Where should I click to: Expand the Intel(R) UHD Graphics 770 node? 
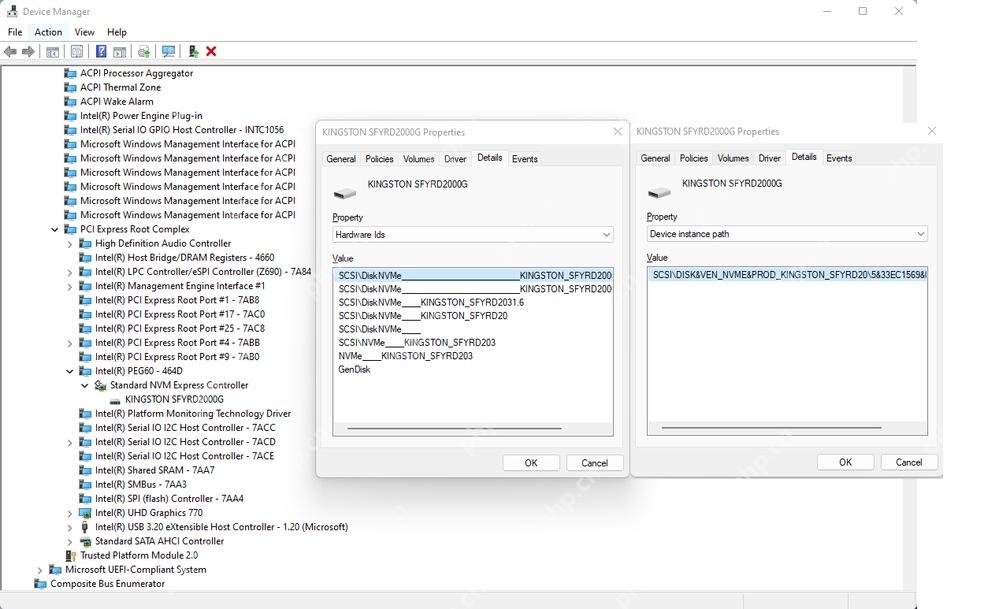pyautogui.click(x=69, y=513)
